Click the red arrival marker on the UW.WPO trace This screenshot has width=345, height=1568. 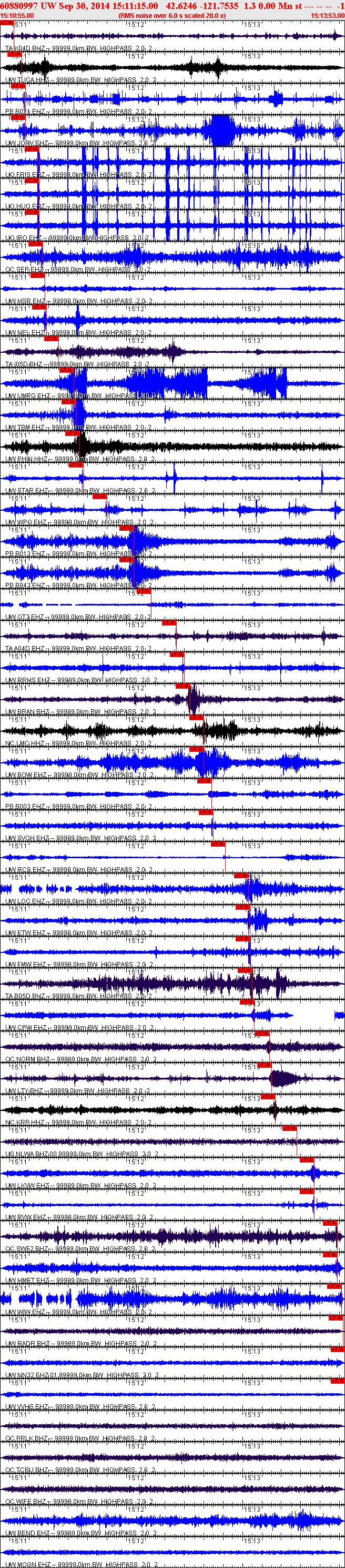click(x=99, y=497)
